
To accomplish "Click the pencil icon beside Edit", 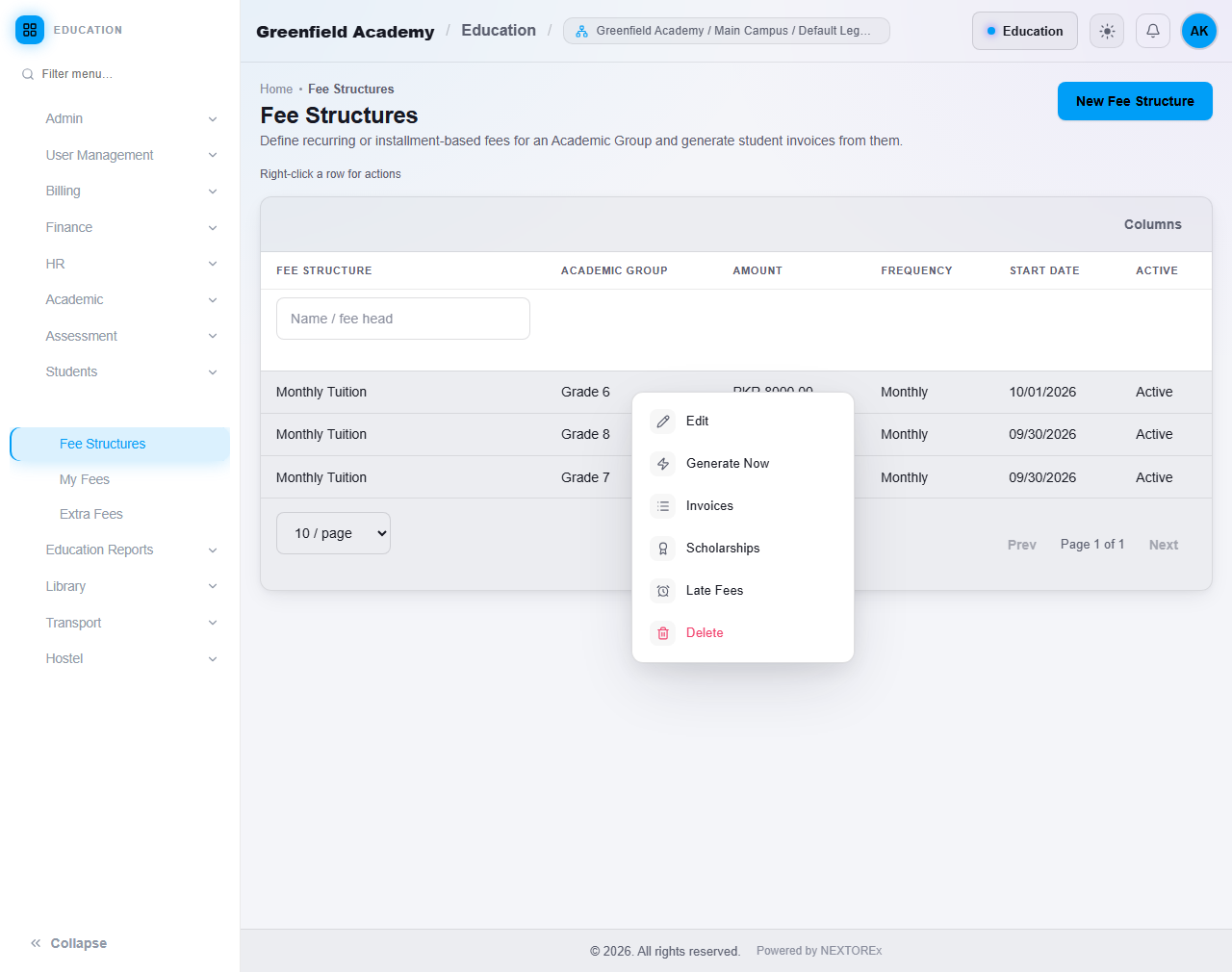I will coord(663,422).
